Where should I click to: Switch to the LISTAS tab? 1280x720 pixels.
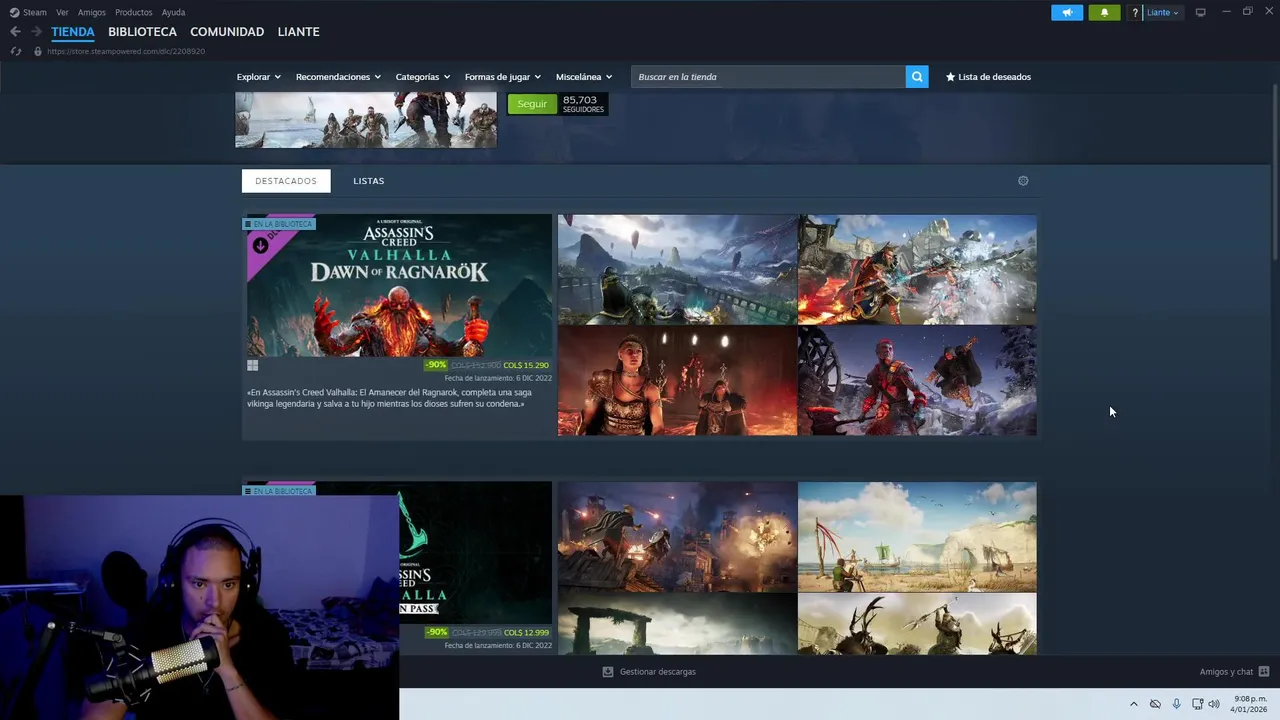pyautogui.click(x=368, y=181)
